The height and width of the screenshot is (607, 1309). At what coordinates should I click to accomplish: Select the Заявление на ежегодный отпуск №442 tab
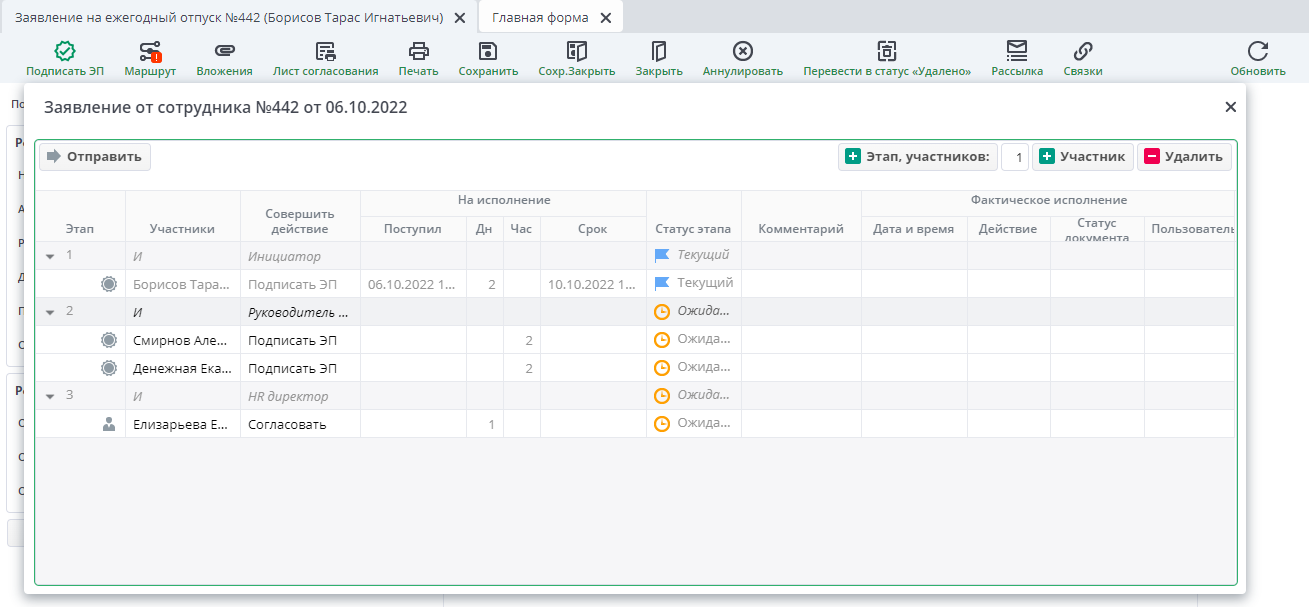coord(228,18)
